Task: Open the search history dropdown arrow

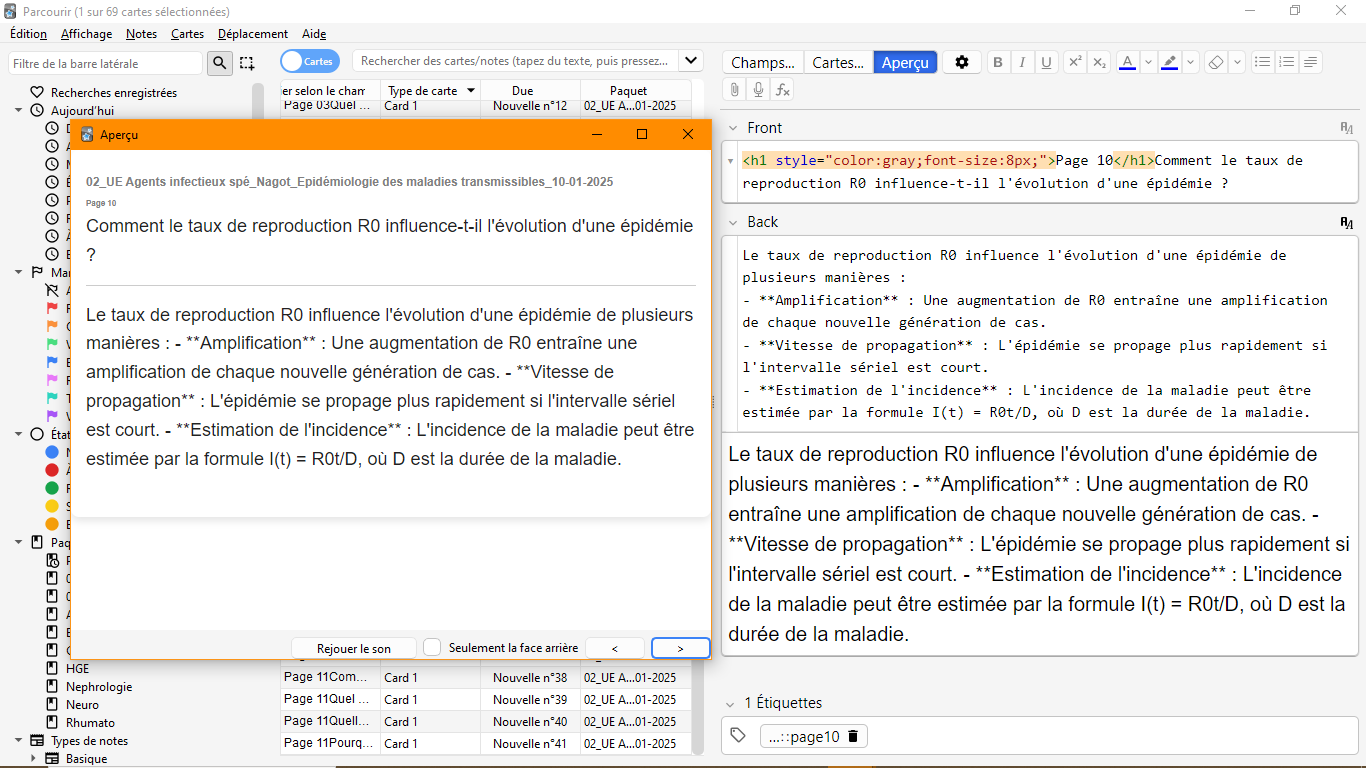Action: click(691, 61)
